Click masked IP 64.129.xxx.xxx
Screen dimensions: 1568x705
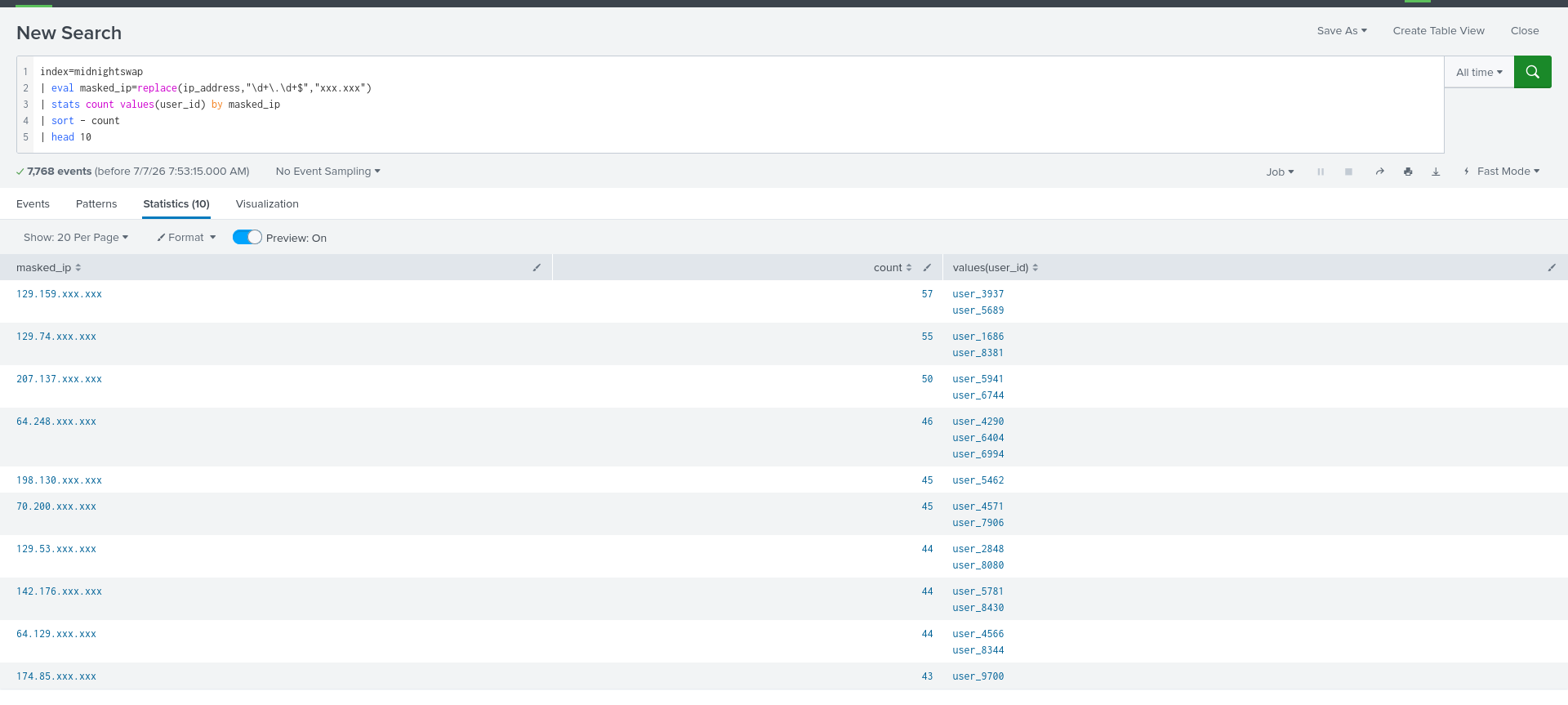point(56,634)
